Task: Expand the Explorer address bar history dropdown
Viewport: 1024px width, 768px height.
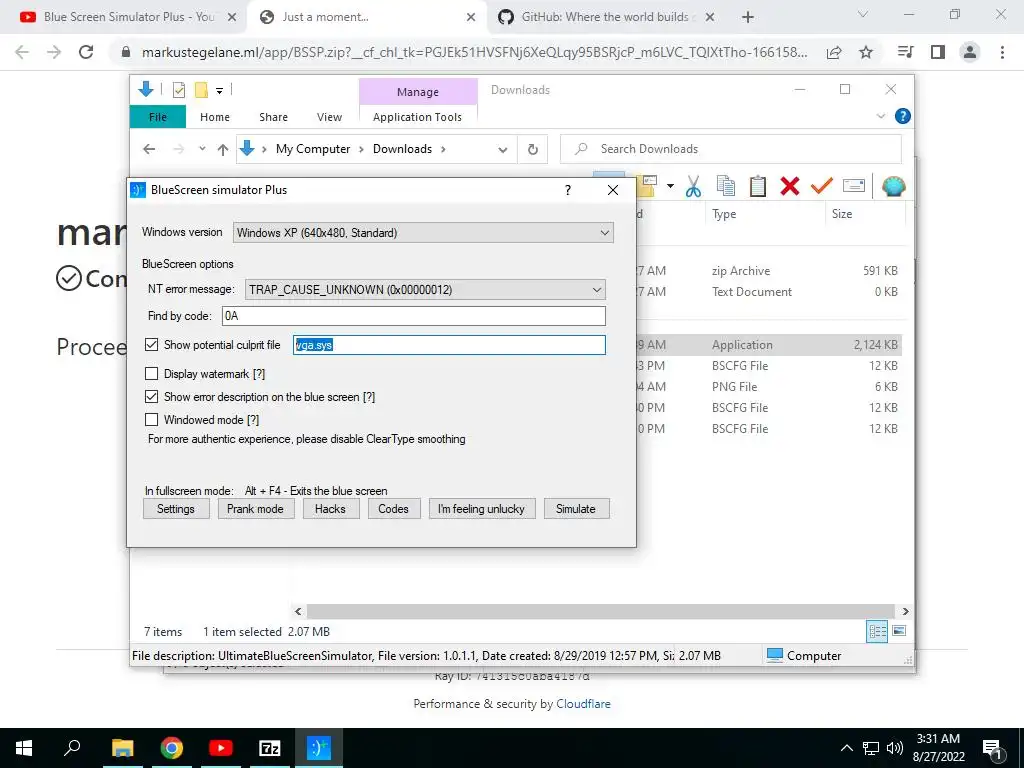Action: [x=502, y=150]
